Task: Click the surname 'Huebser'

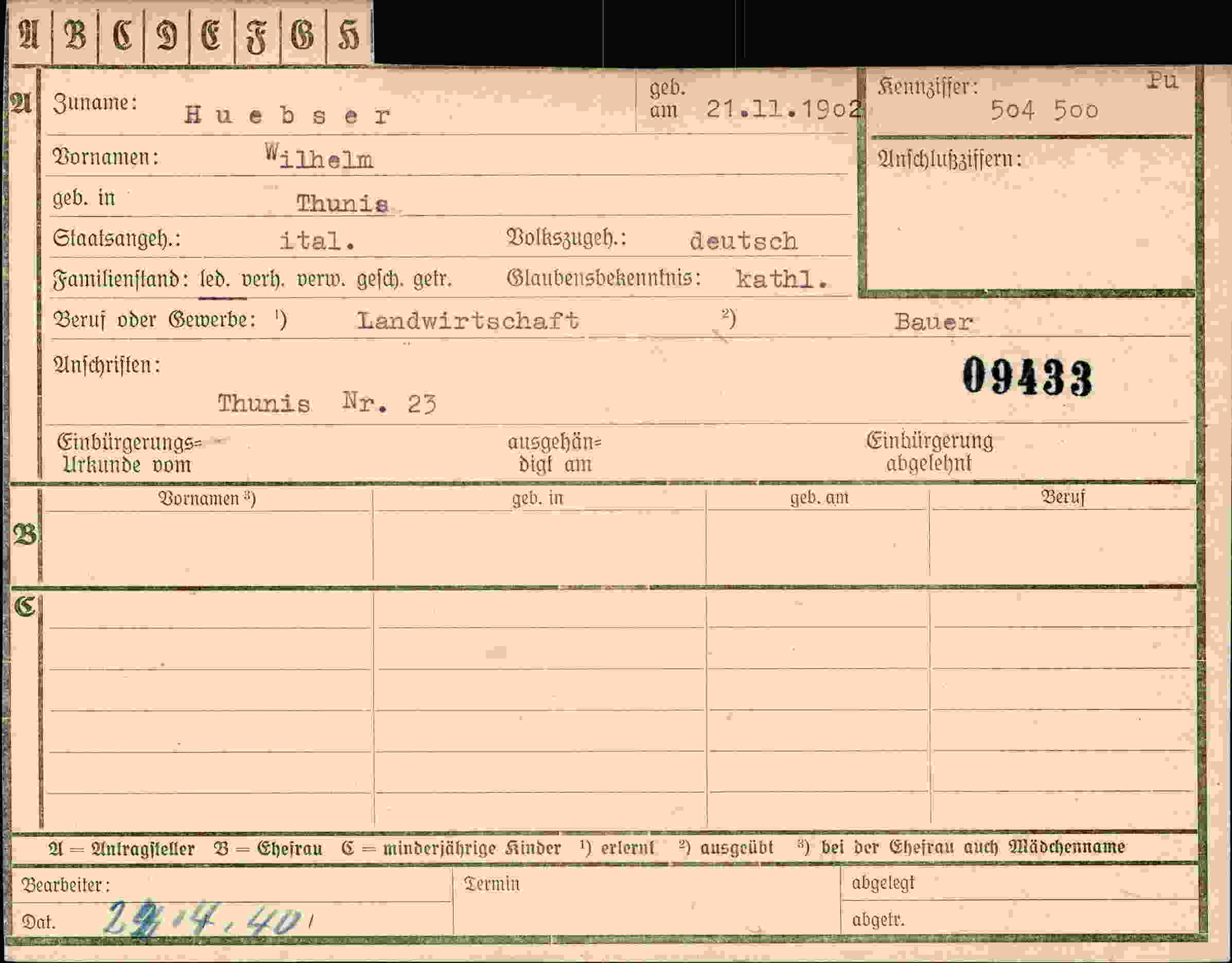Action: 287,116
